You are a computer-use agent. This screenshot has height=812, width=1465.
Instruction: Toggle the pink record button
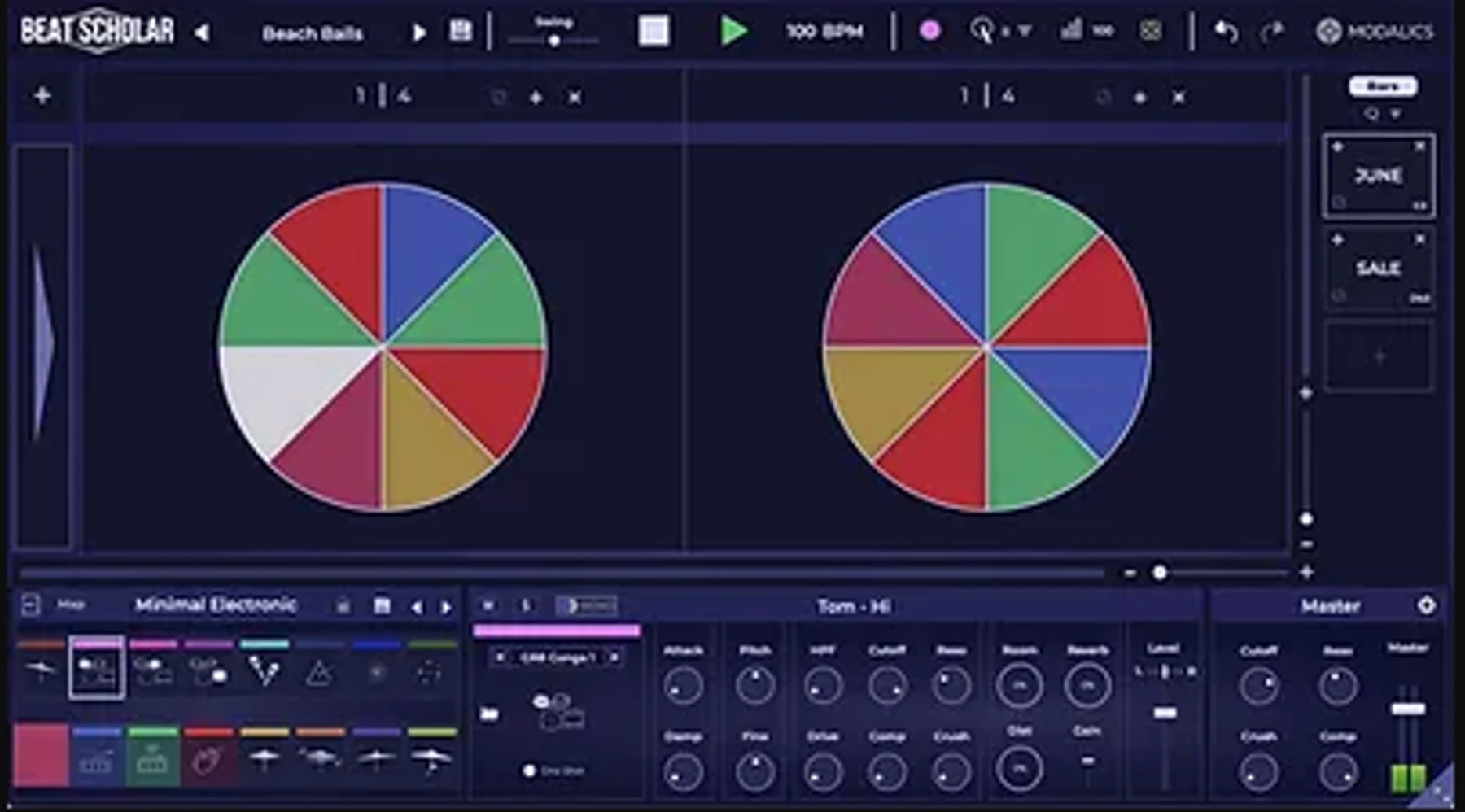[x=929, y=31]
